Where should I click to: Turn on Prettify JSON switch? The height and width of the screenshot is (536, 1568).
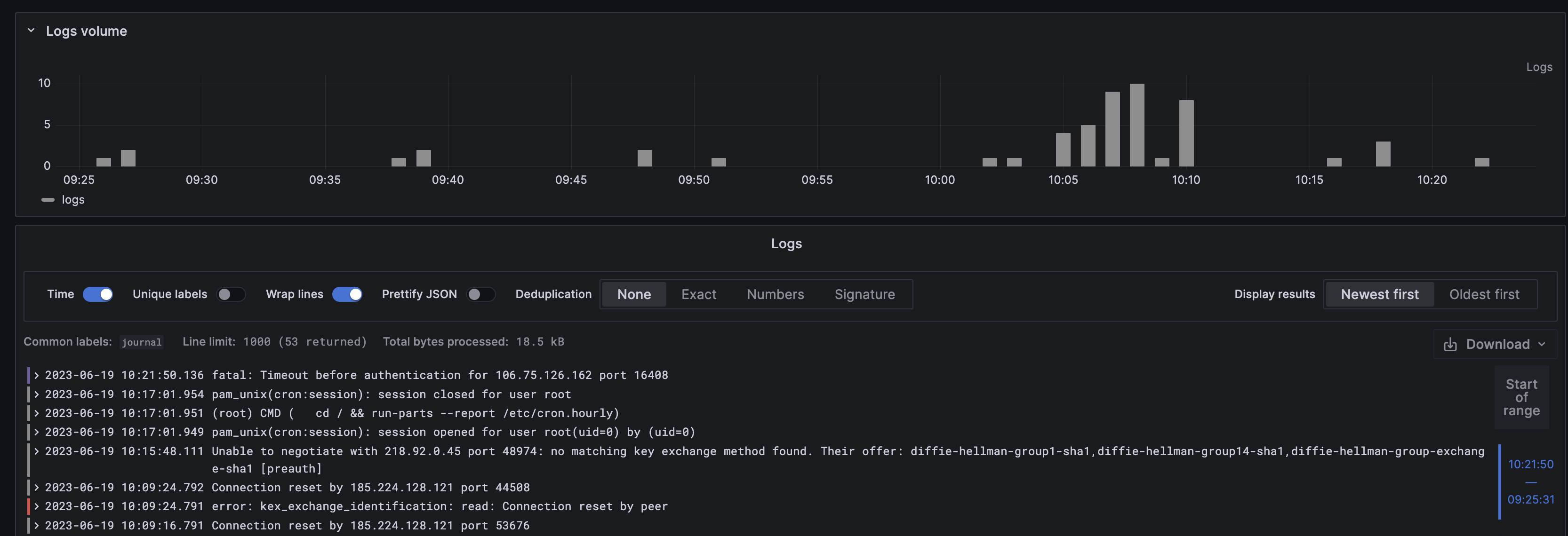coord(480,294)
